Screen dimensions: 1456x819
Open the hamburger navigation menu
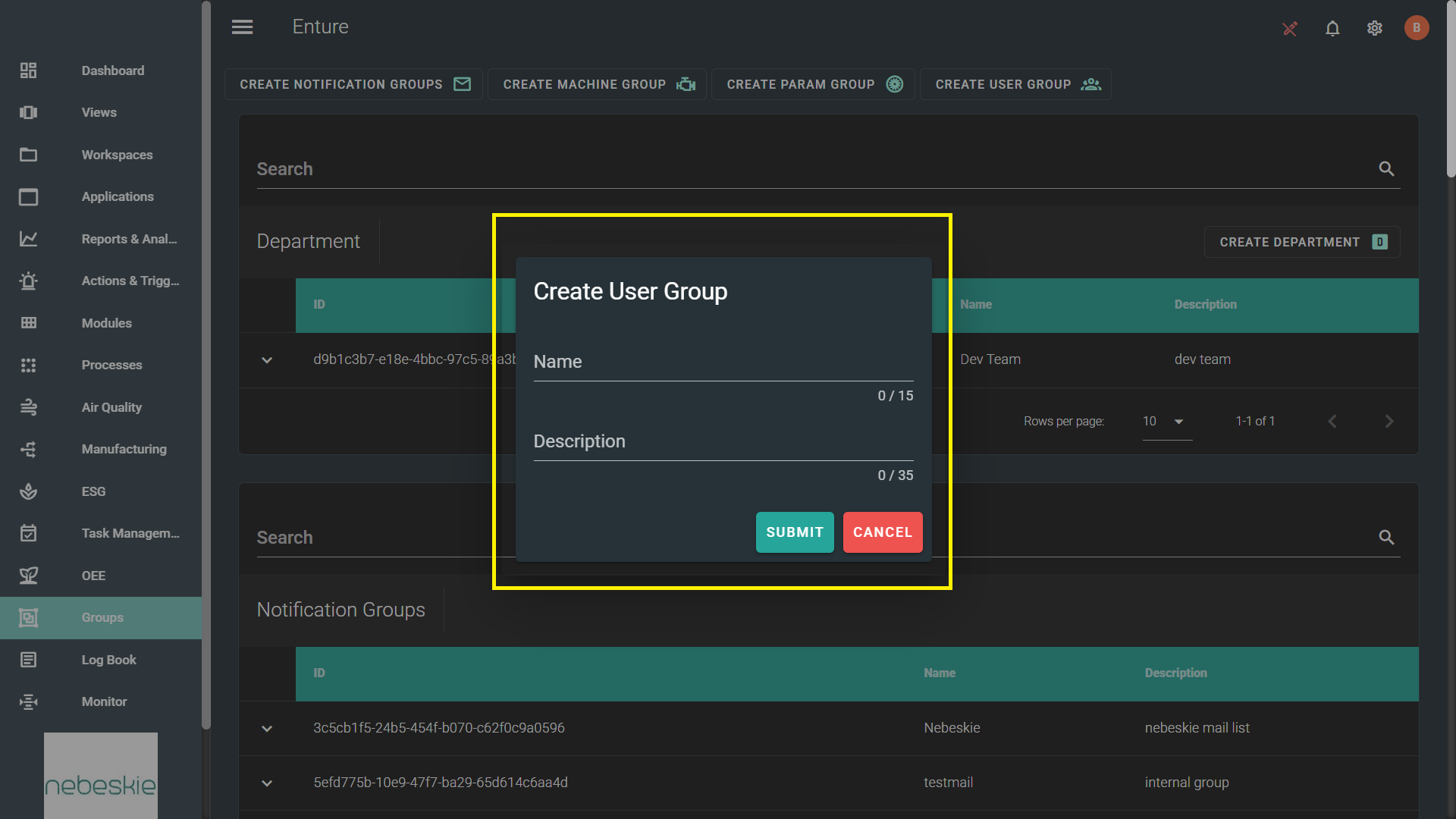[242, 27]
